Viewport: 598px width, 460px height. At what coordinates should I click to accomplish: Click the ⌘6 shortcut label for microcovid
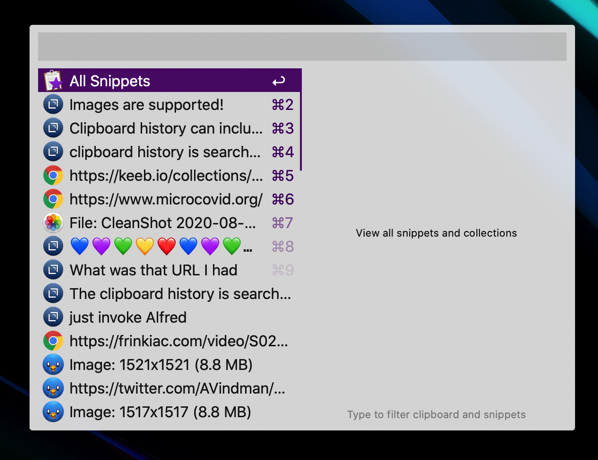283,199
